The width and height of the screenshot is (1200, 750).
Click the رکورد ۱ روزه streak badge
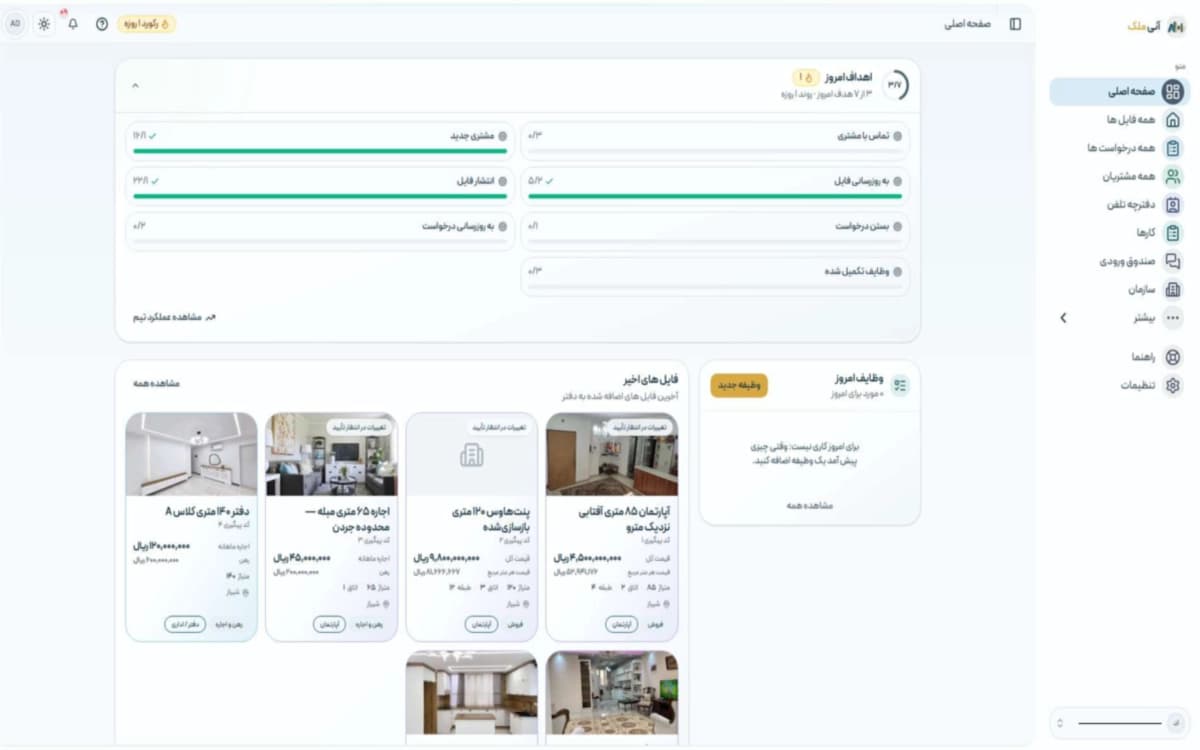[147, 24]
